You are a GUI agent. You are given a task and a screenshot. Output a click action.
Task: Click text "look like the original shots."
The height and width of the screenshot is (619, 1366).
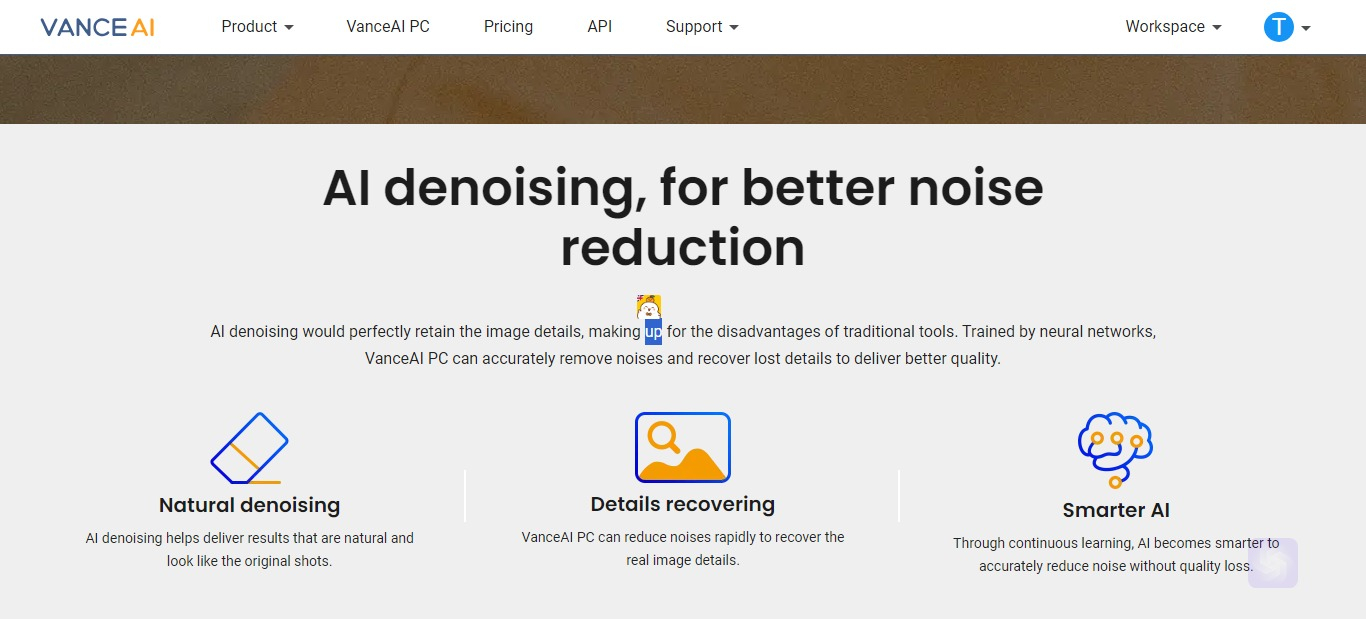(250, 561)
